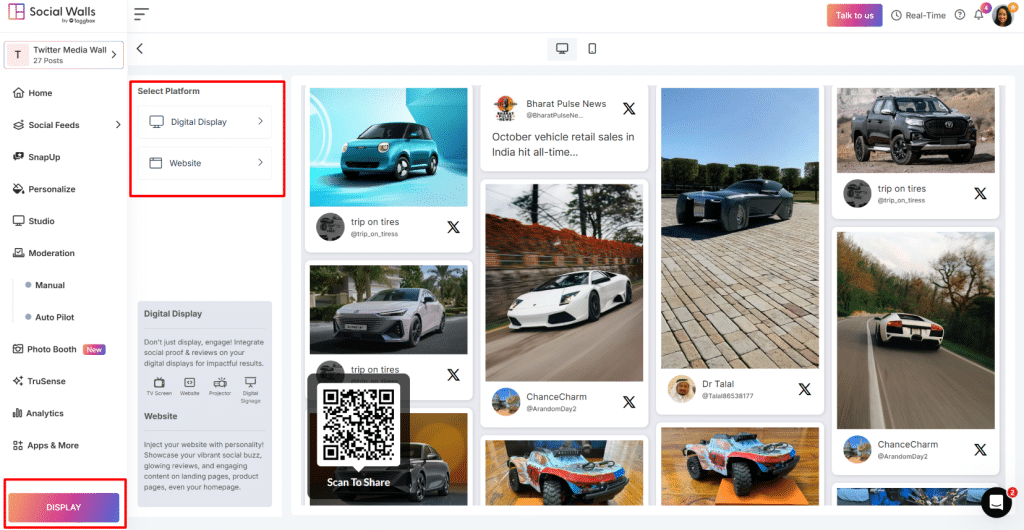Open the chat support widget icon
The width and height of the screenshot is (1024, 530).
click(996, 501)
